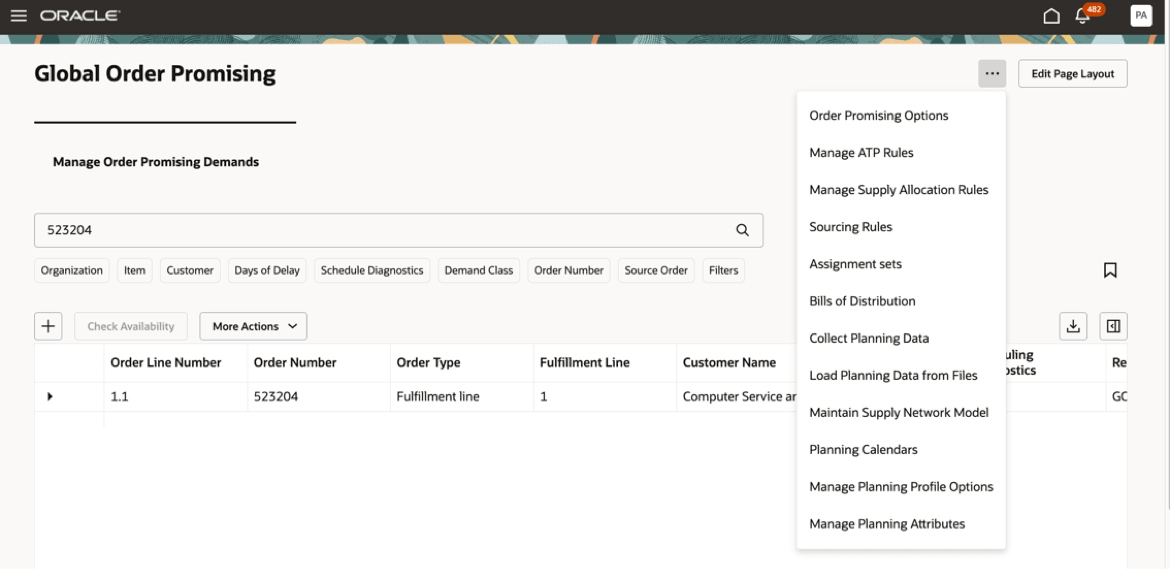
Task: Open Bills of Distribution
Action: pos(901,301)
